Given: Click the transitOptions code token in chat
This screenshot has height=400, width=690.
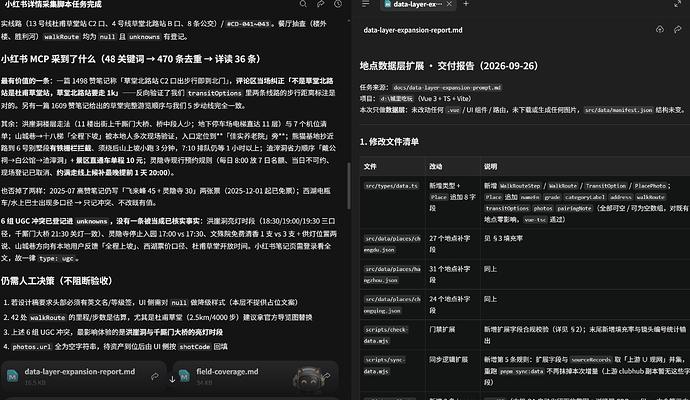Looking at the screenshot, I should click(215, 93).
